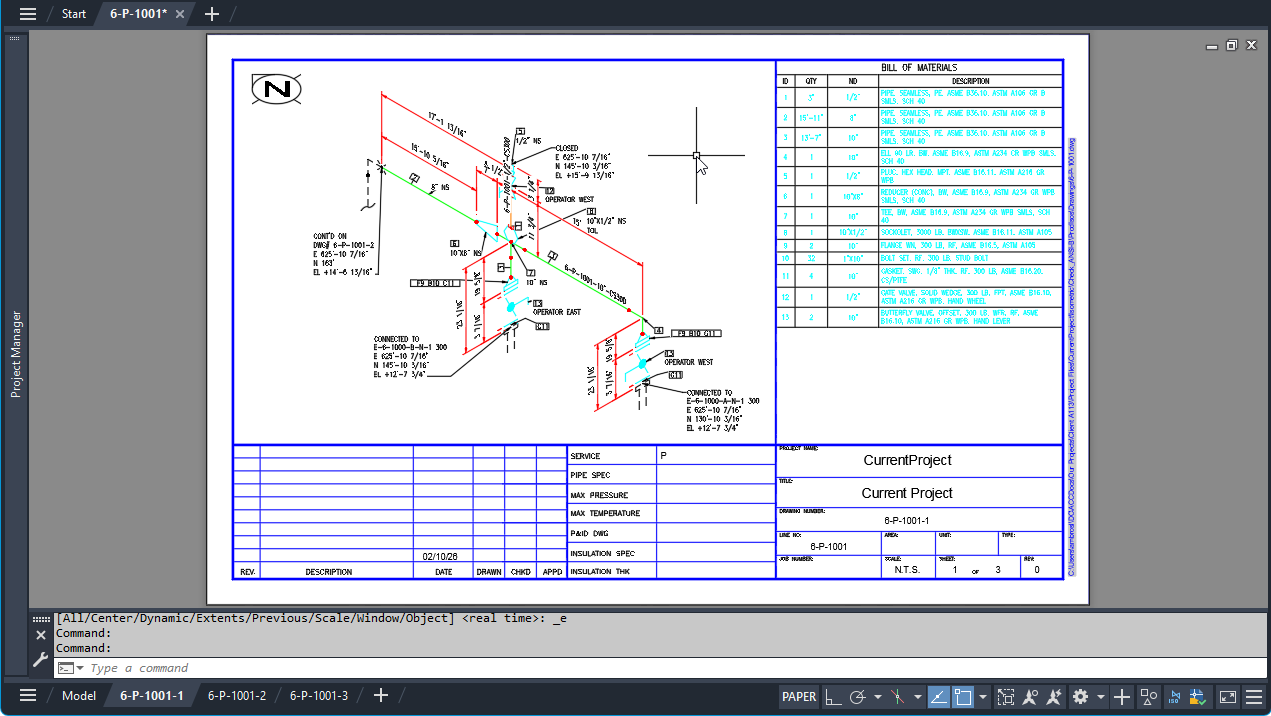Click the 'CLOSED' valve annotation
Image resolution: width=1271 pixels, height=716 pixels.
[567, 148]
